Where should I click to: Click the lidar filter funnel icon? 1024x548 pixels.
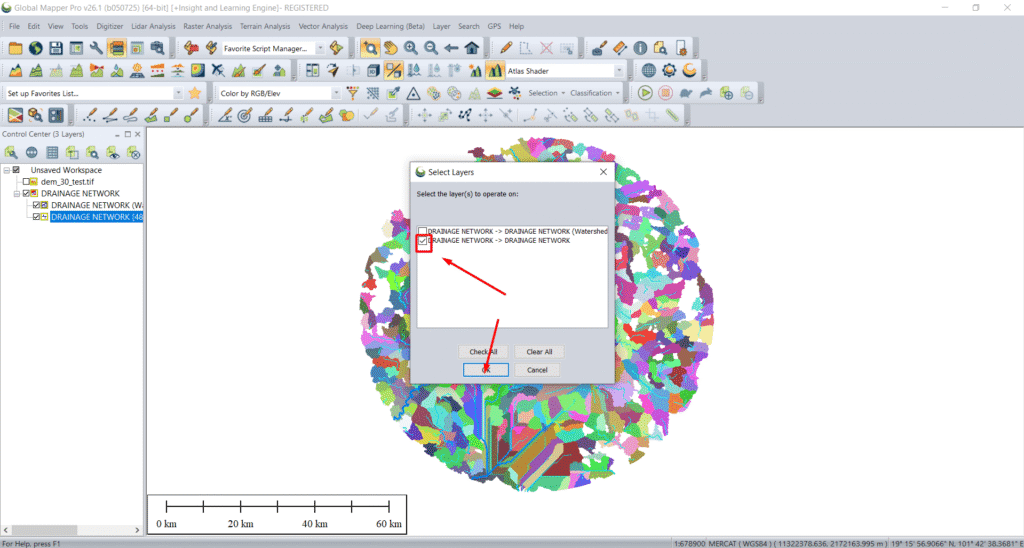click(x=353, y=93)
